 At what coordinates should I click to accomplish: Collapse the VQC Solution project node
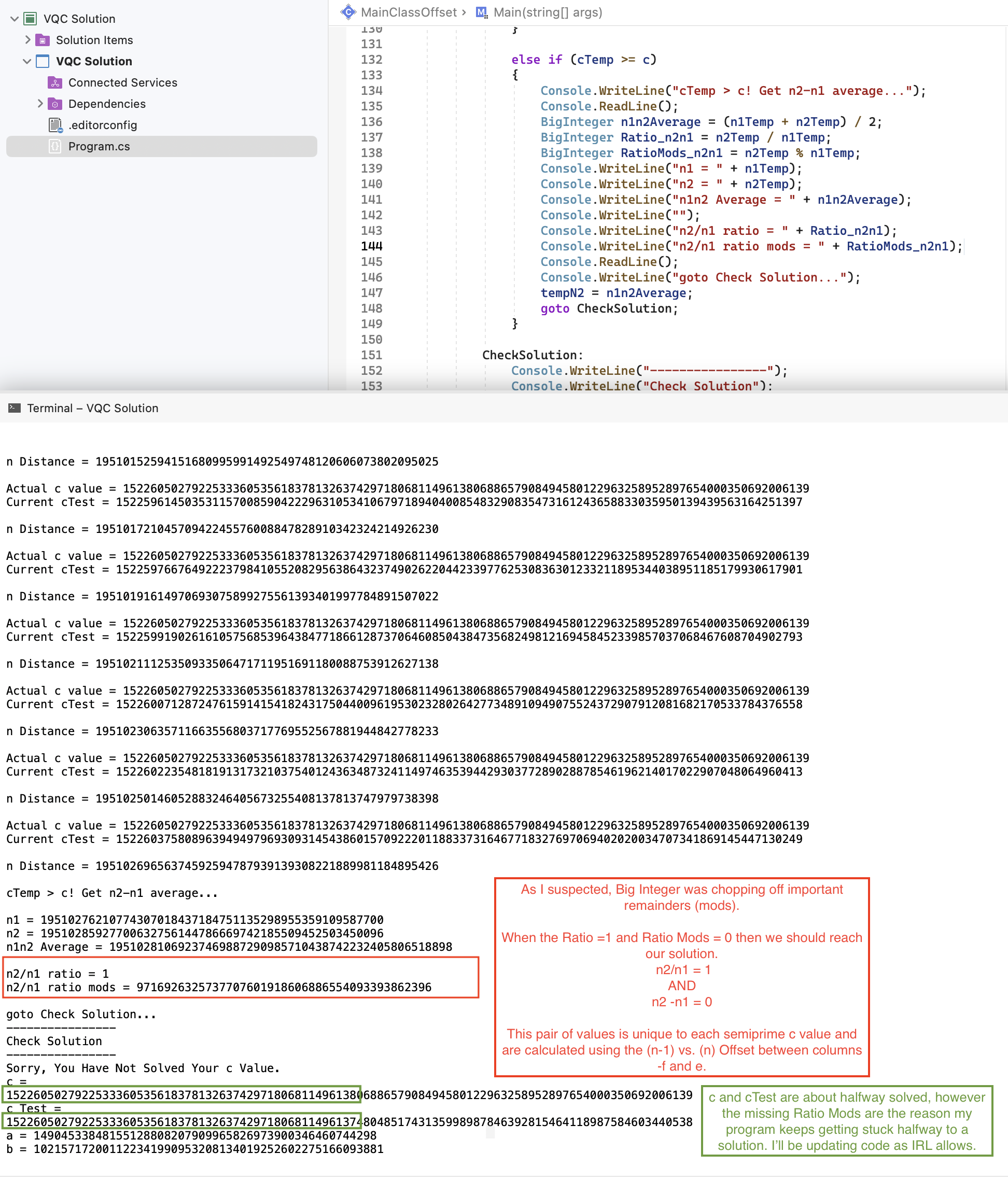click(x=27, y=61)
